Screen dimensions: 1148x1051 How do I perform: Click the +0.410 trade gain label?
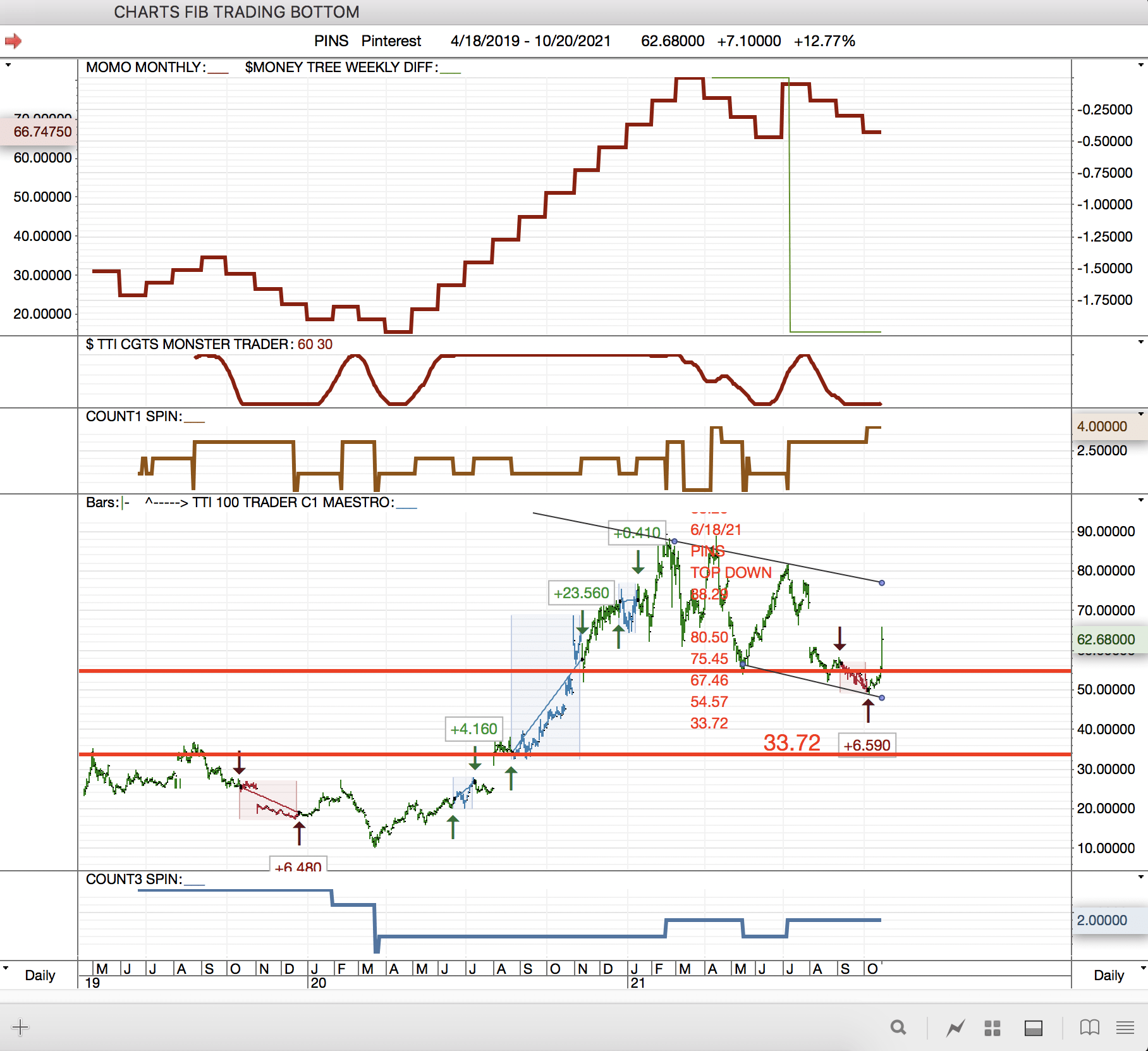[637, 533]
